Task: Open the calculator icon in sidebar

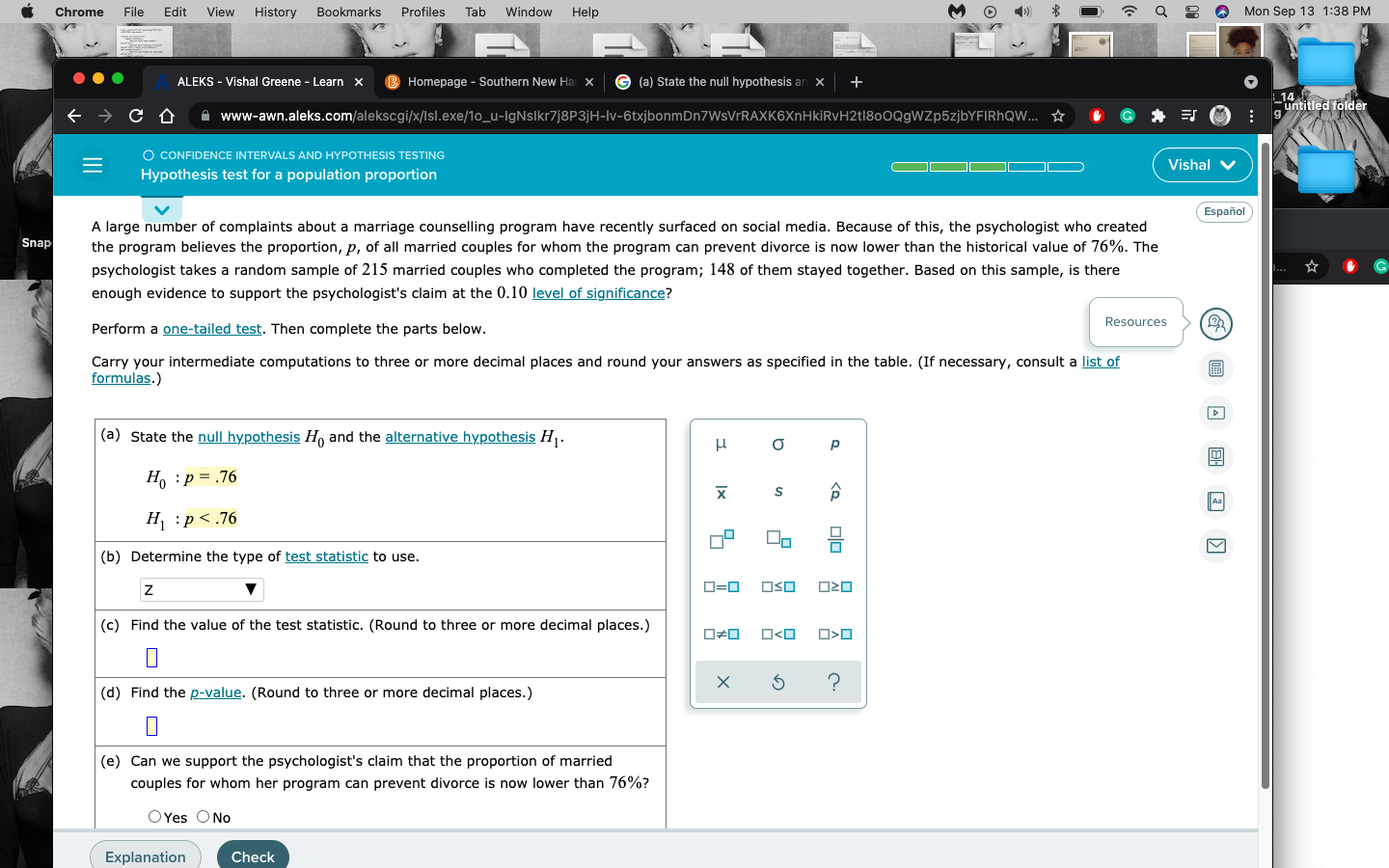Action: (x=1216, y=368)
